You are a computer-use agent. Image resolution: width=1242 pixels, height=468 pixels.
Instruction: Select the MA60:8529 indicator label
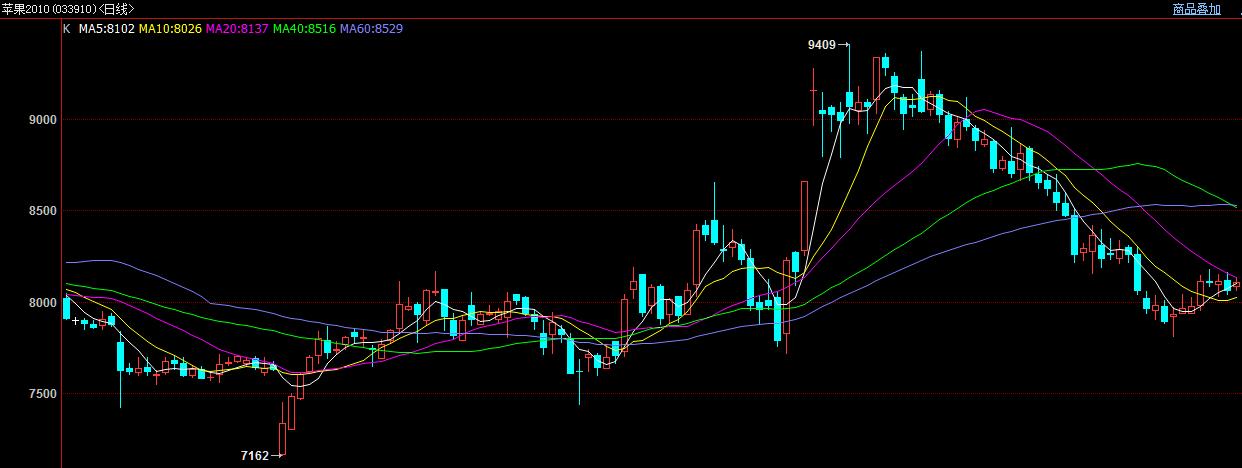pyautogui.click(x=372, y=29)
